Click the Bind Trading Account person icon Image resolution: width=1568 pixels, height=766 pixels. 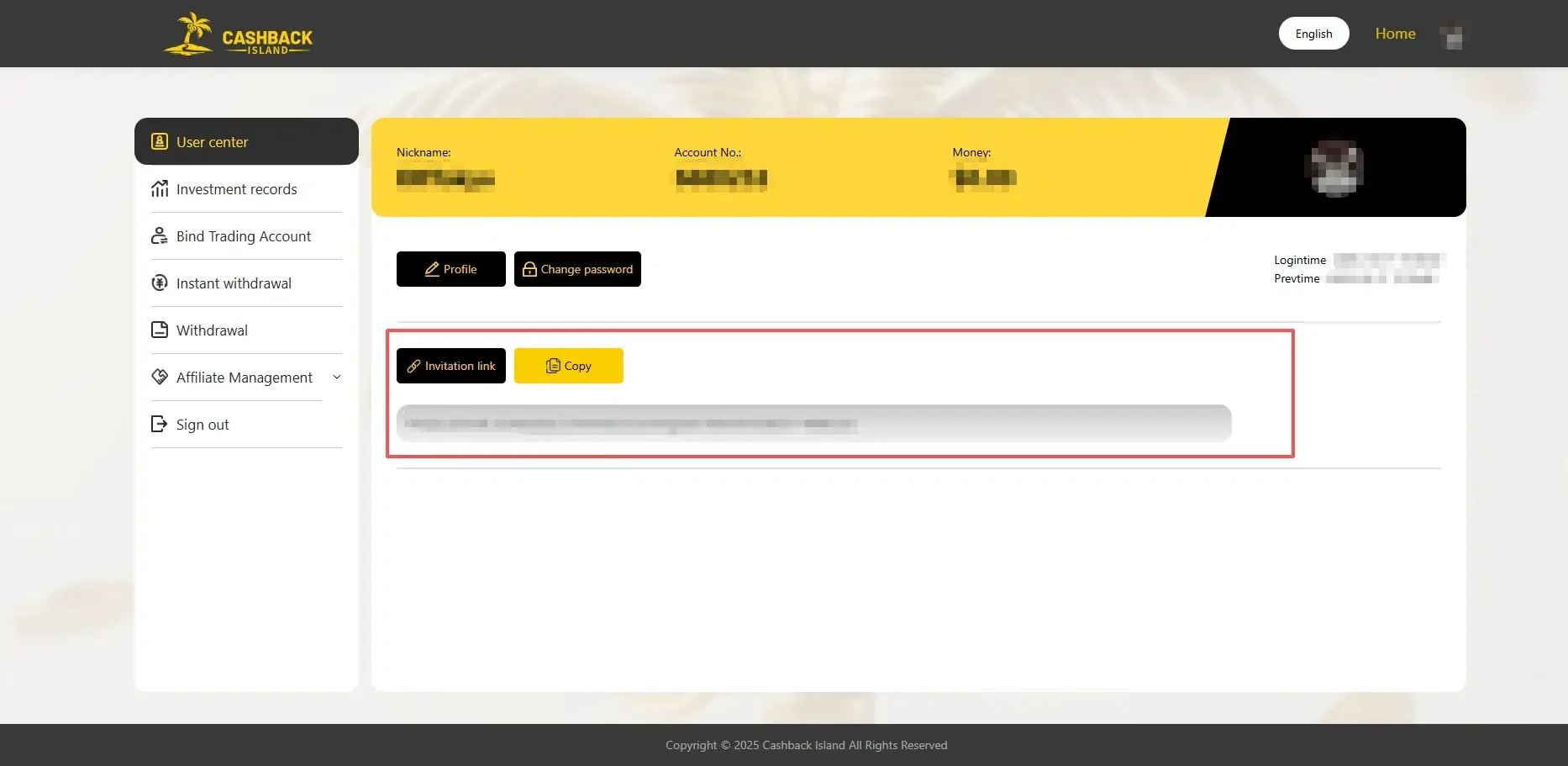[x=160, y=236]
